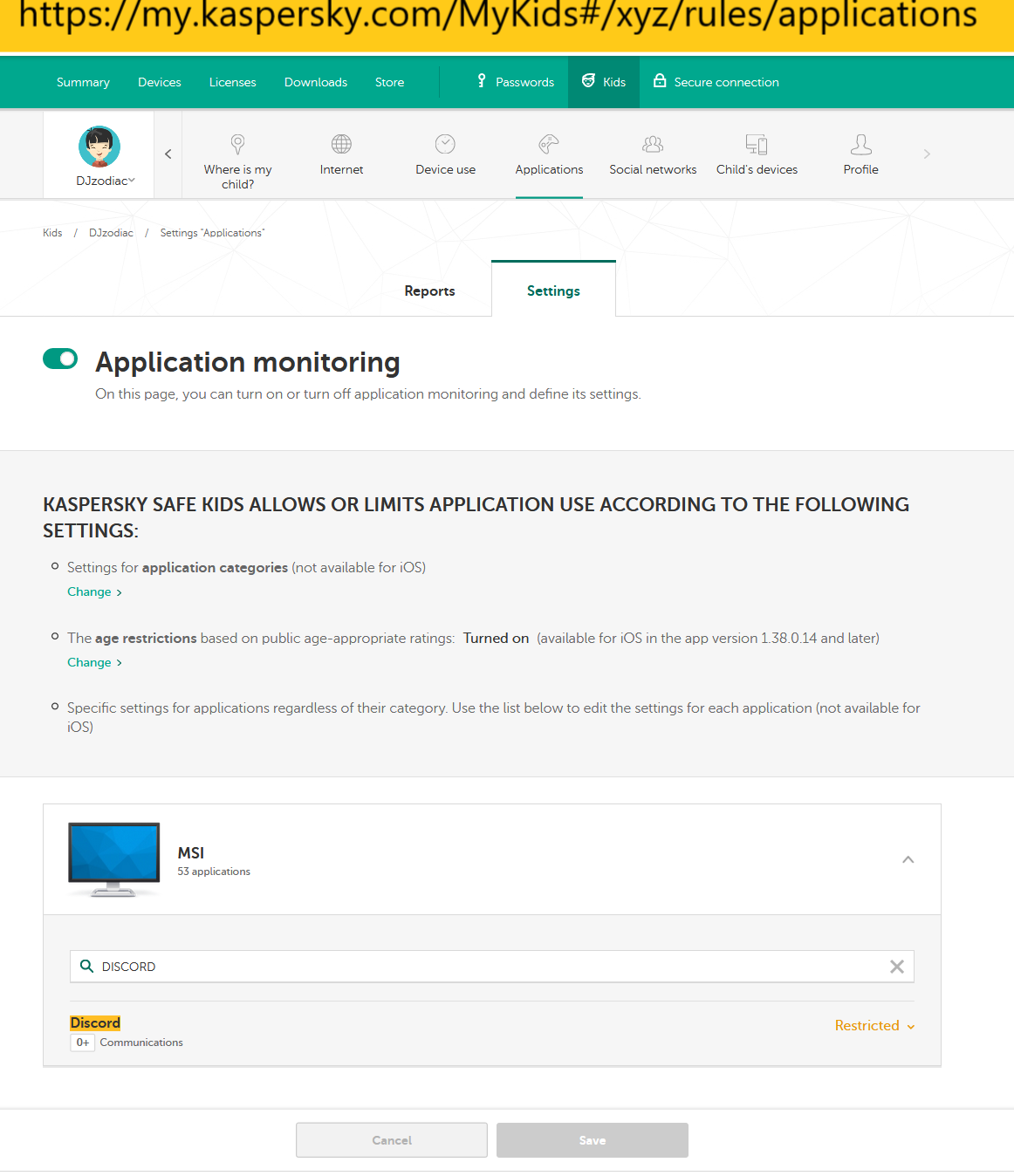Open the Store menu
Image resolution: width=1014 pixels, height=1176 pixels.
389,82
